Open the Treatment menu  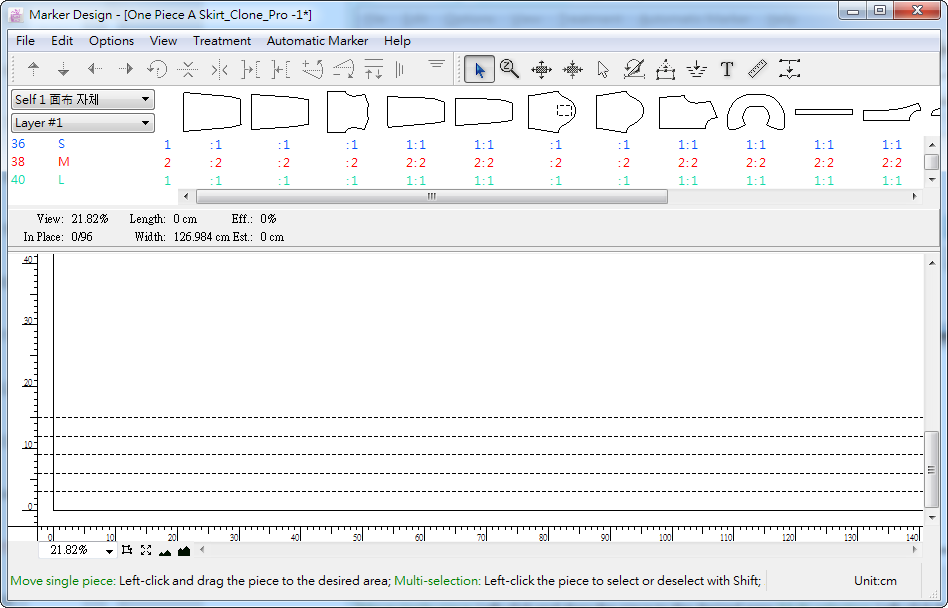pyautogui.click(x=222, y=41)
